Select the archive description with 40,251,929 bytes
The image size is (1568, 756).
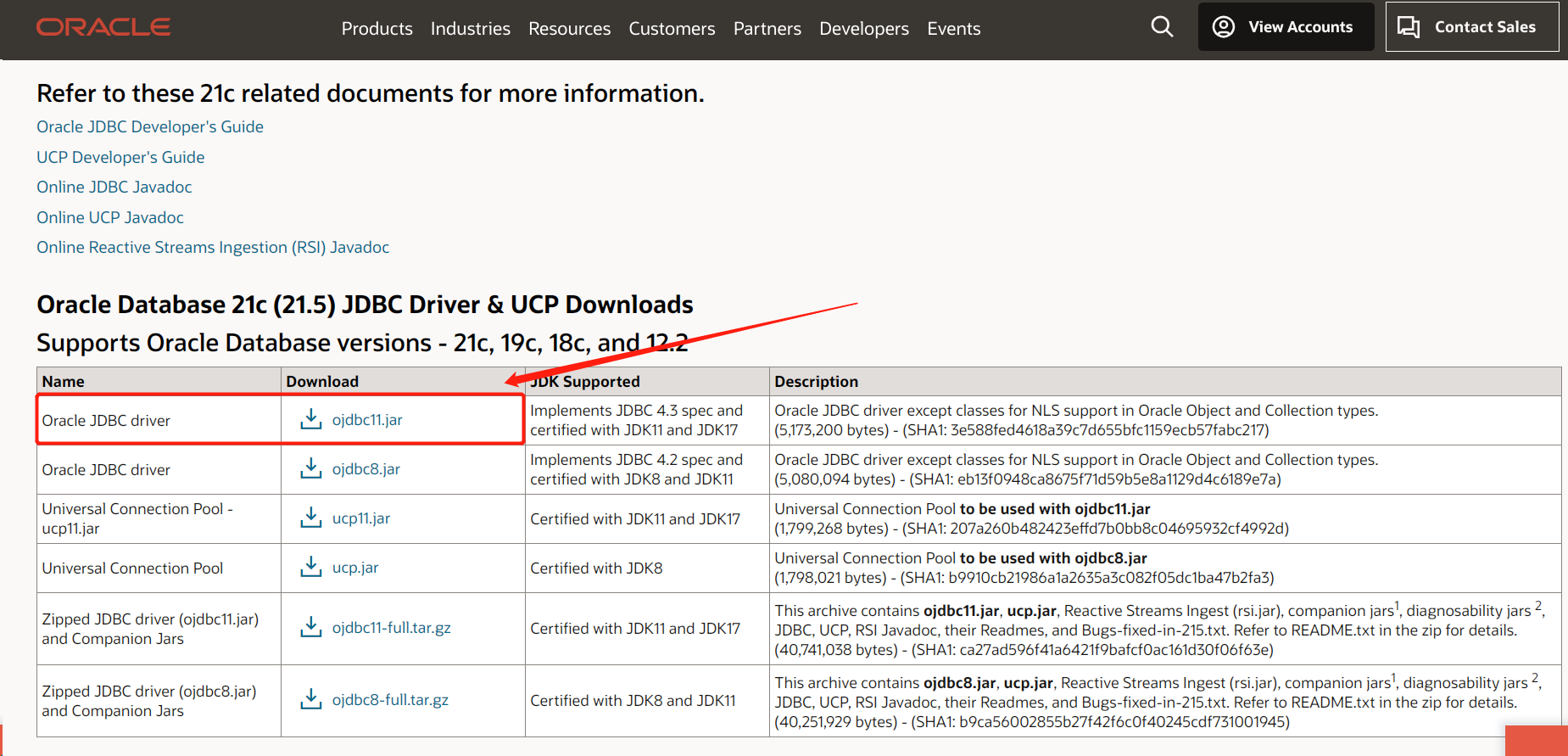pos(1165,701)
